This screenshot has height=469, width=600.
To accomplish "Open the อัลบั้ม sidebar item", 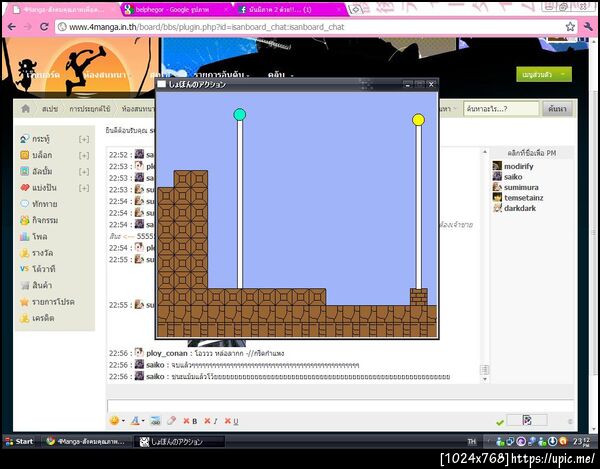I will pos(42,171).
